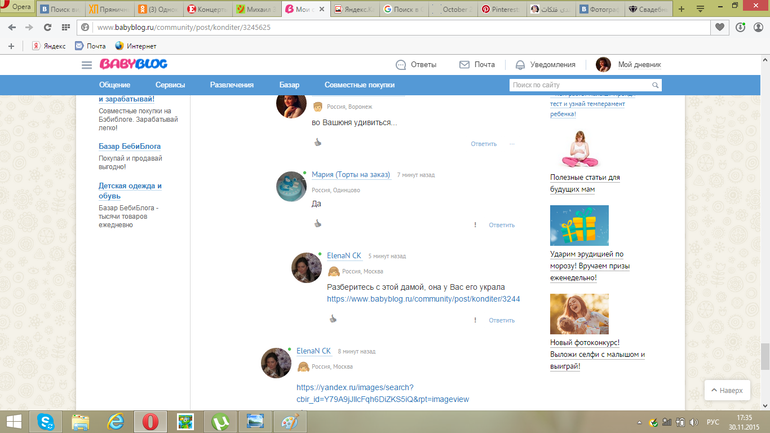The height and width of the screenshot is (433, 770).
Task: Open the Совместные покупки menu item
Action: pyautogui.click(x=359, y=86)
